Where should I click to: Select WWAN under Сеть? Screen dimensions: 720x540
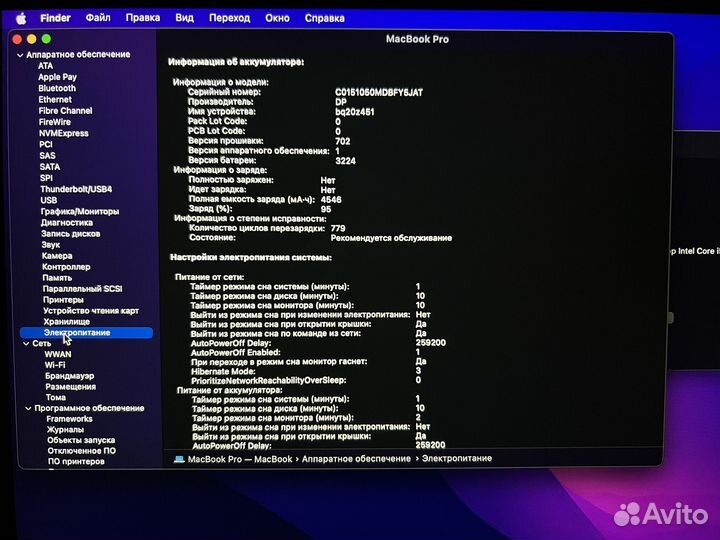[58, 354]
